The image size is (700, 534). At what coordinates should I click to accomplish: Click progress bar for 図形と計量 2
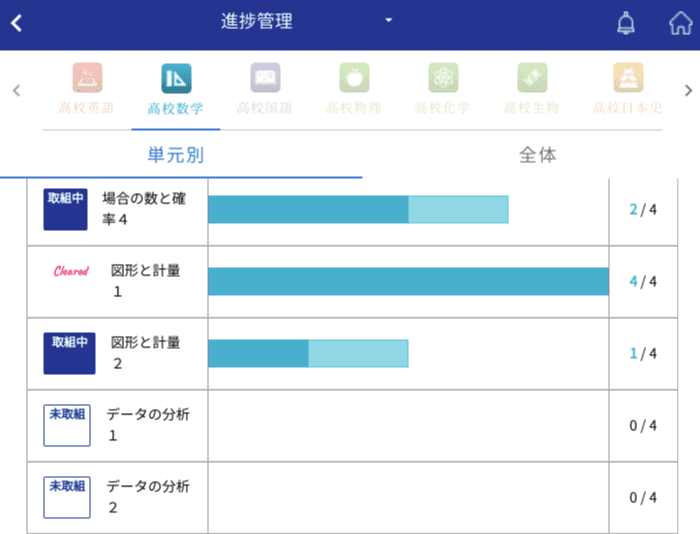(x=308, y=353)
